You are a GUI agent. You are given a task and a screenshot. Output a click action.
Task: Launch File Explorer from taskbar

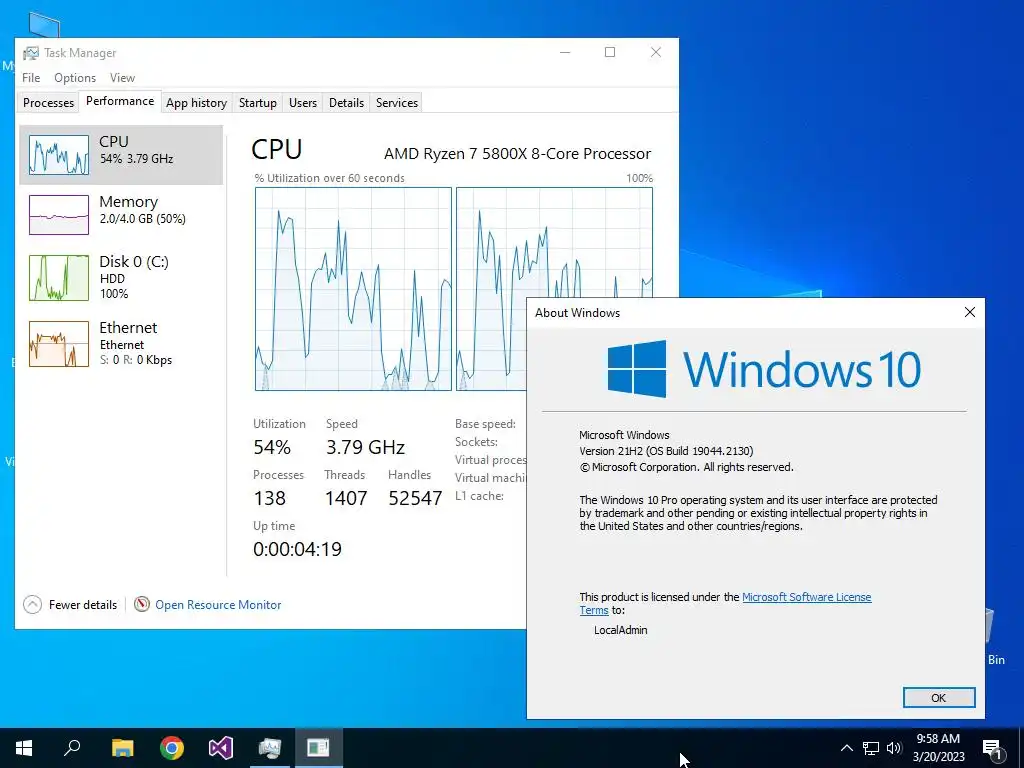[x=122, y=748]
